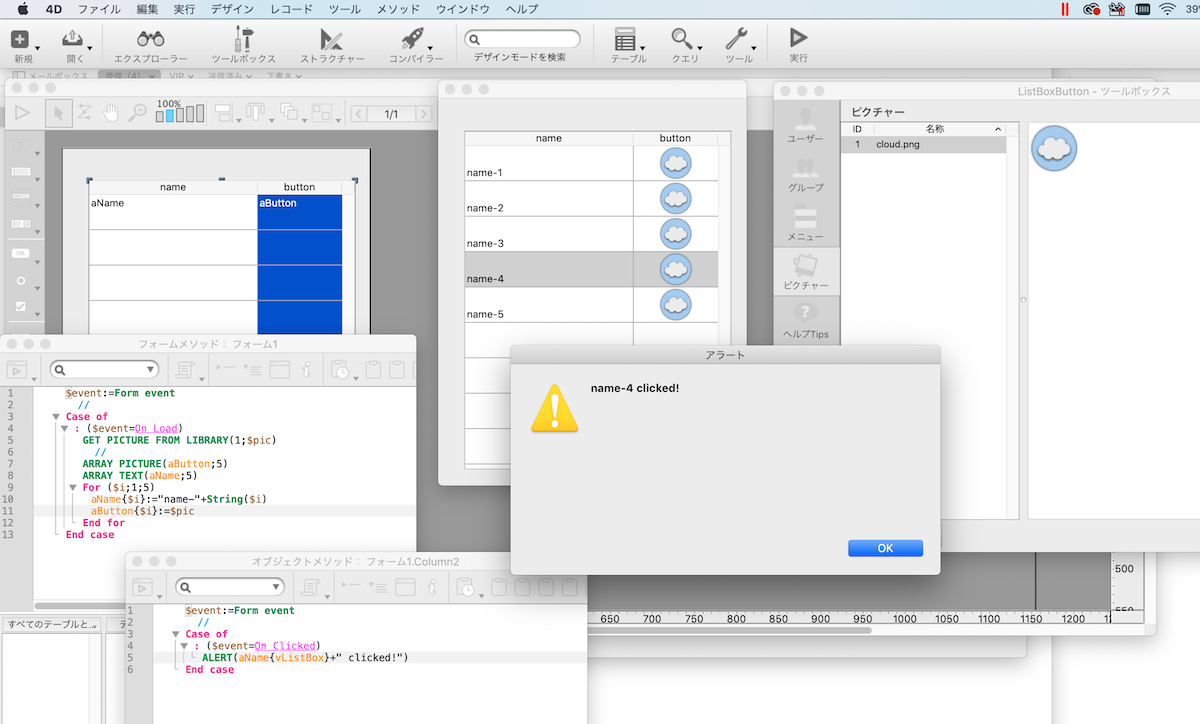
Task: Run the form with form editor play icon
Action: [x=22, y=113]
